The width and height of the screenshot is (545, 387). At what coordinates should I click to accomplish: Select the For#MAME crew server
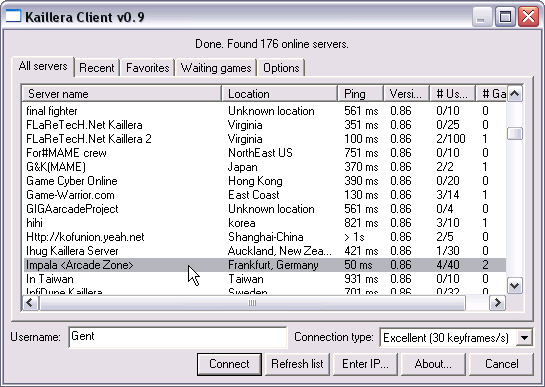[x=264, y=153]
